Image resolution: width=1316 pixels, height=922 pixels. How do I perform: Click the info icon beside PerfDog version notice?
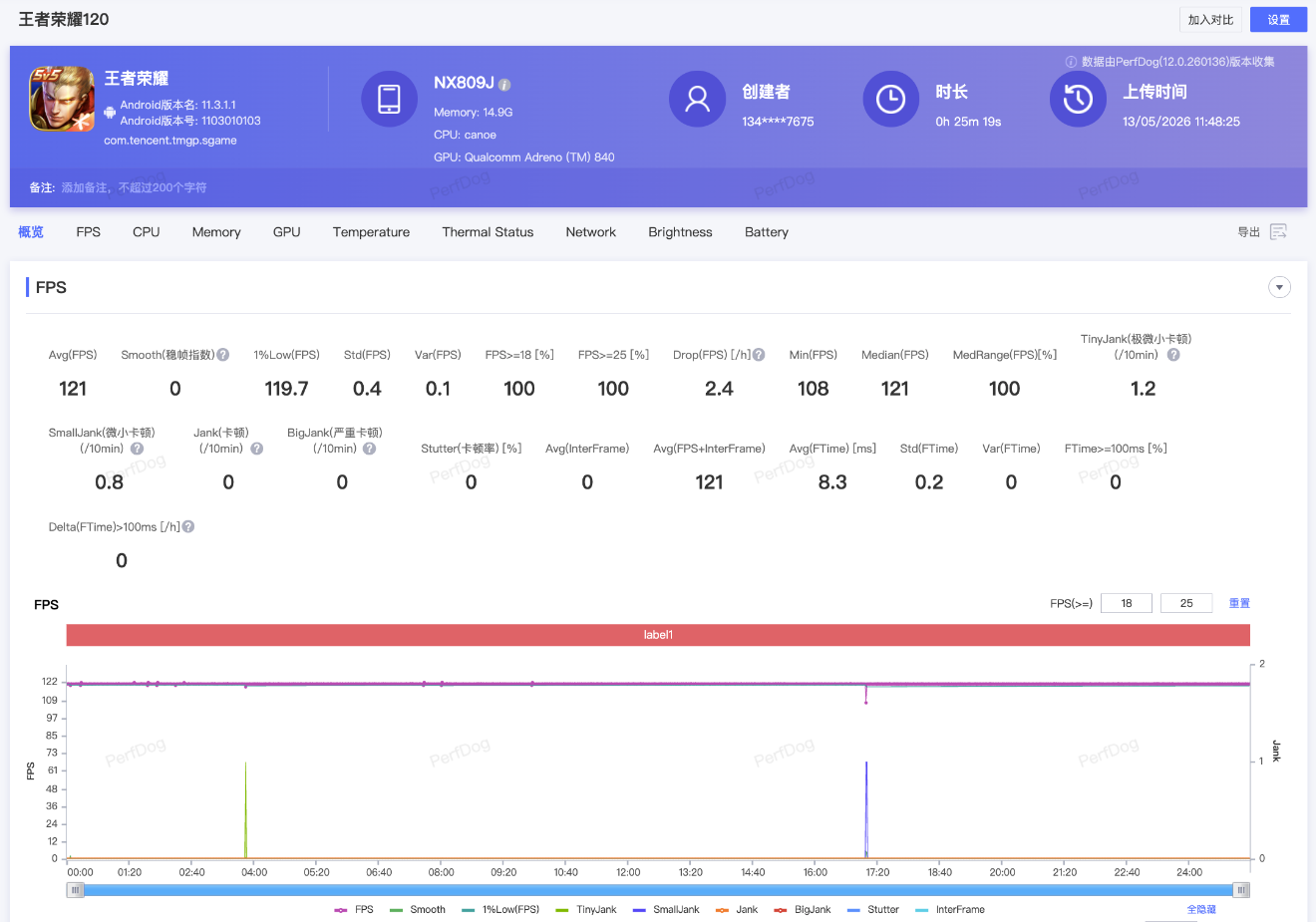pos(1071,62)
